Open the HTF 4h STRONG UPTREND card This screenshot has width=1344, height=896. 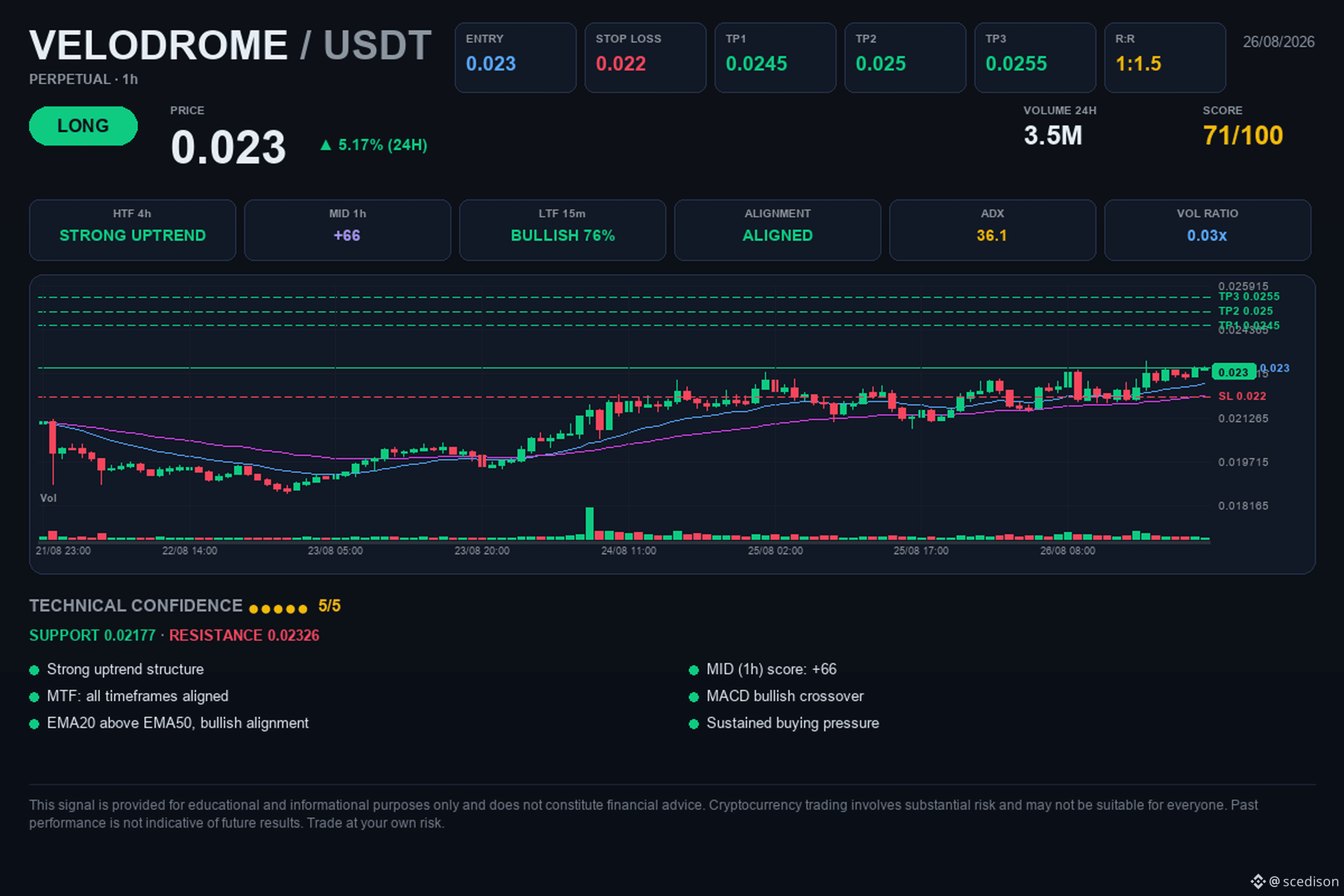pyautogui.click(x=133, y=230)
